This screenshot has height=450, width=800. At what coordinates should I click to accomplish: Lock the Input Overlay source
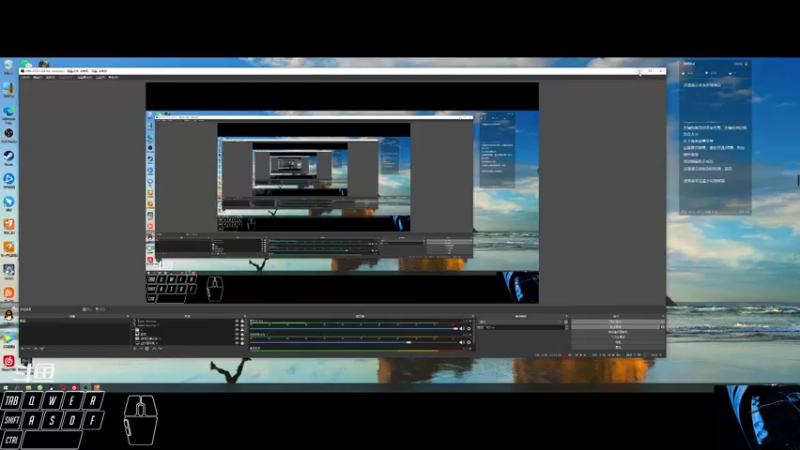pos(242,321)
